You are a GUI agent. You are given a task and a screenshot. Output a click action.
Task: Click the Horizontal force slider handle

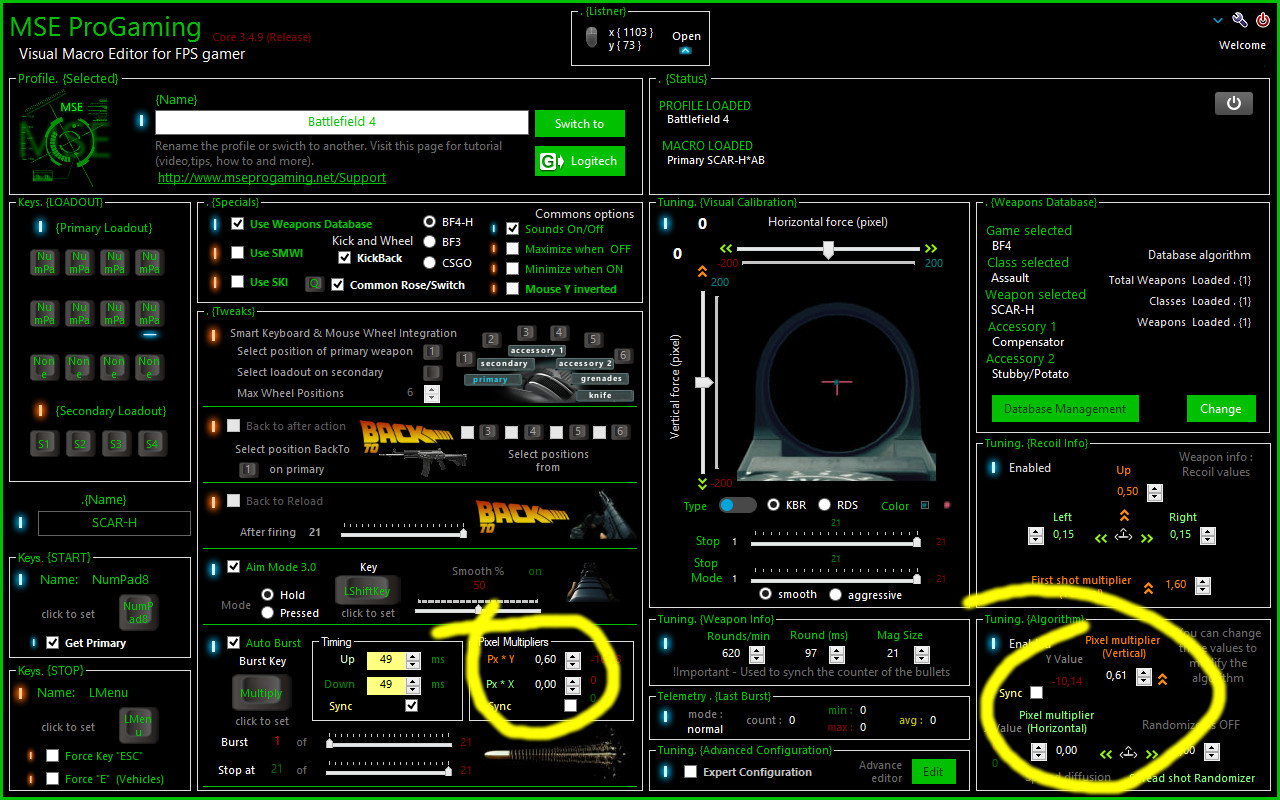pos(828,250)
